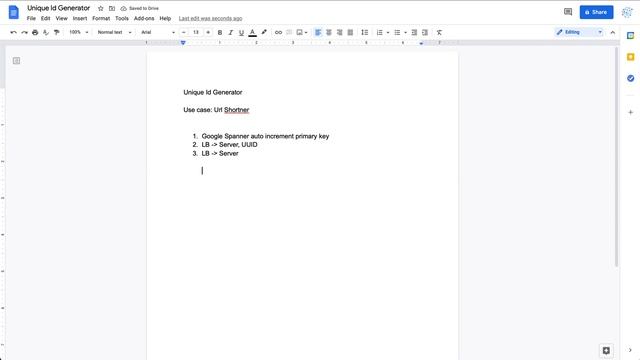Open the Google Docs home icon
The height and width of the screenshot is (360, 640).
point(13,12)
